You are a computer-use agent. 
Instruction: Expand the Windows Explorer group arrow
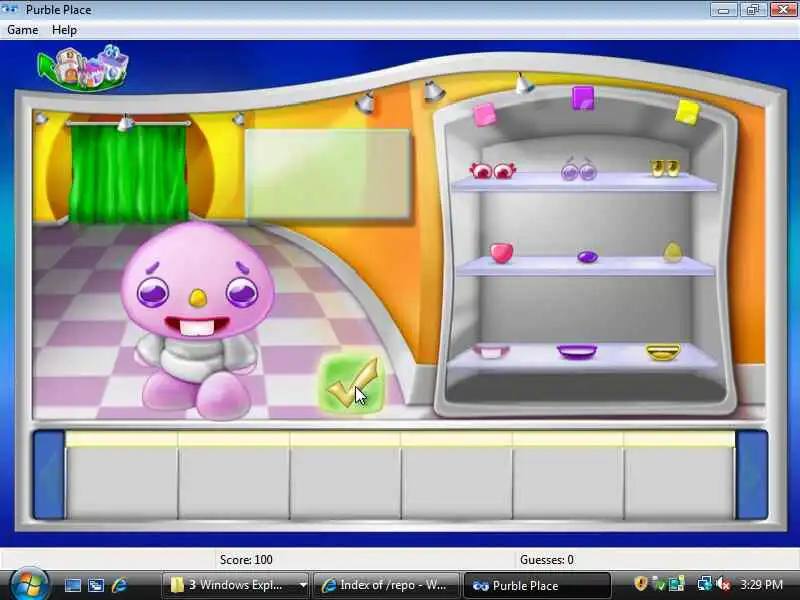(303, 585)
